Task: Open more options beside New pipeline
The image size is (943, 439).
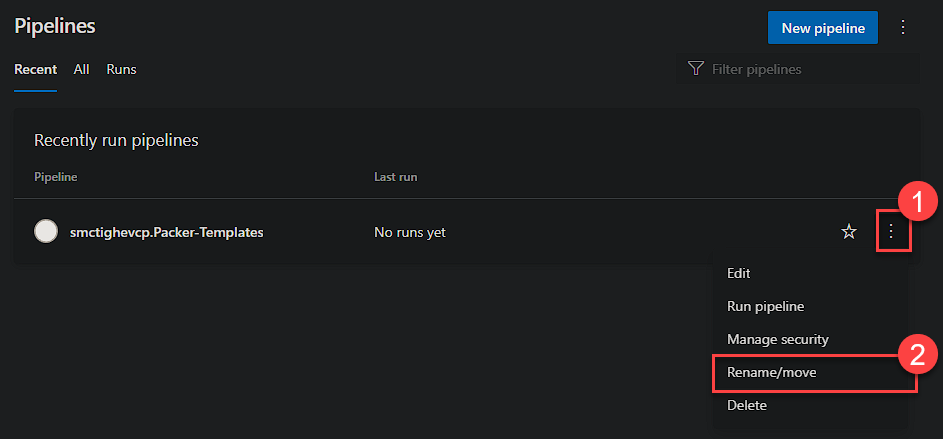Action: pos(903,28)
